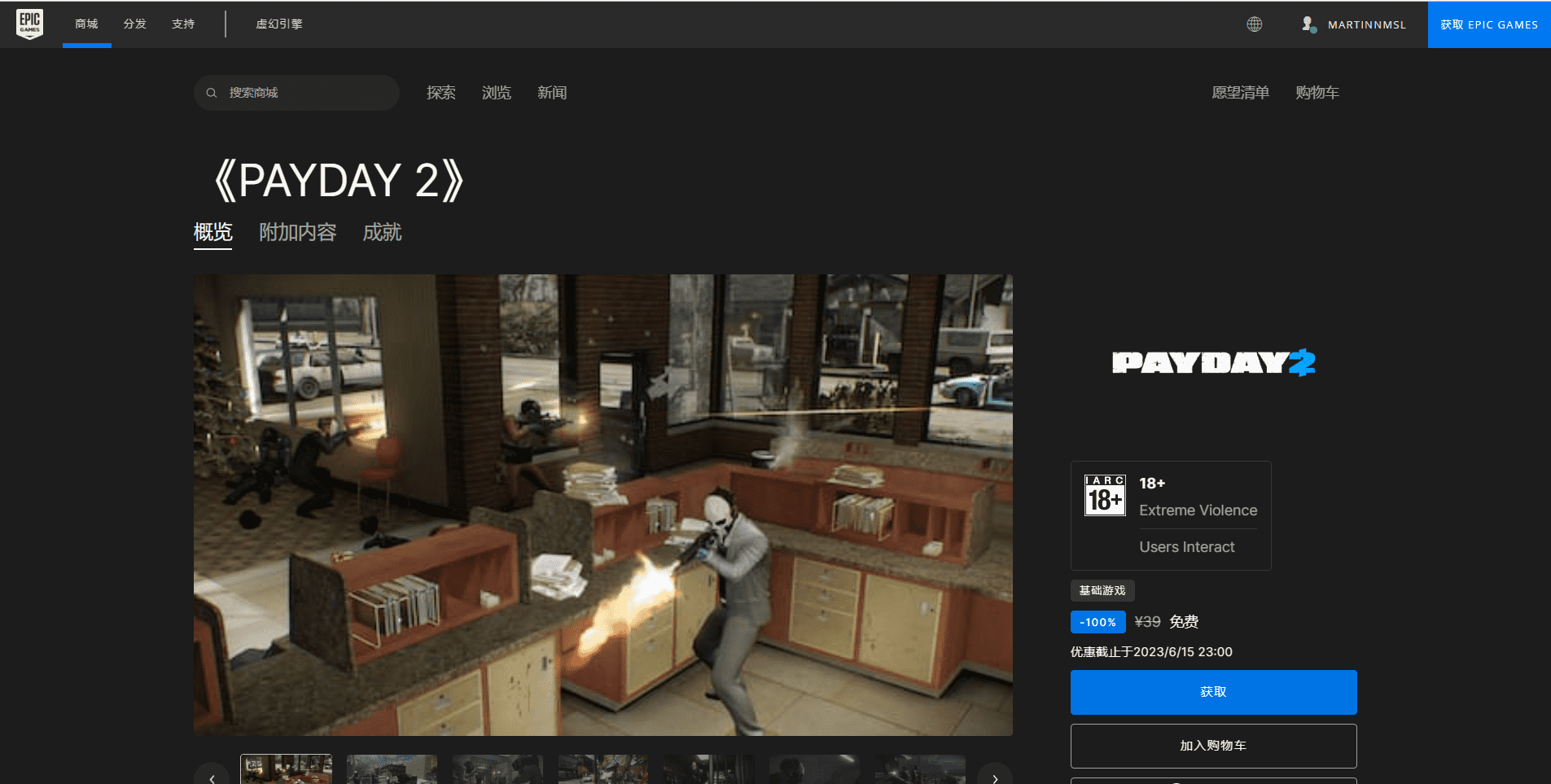
Task: Select the third screenshot thumbnail
Action: pyautogui.click(x=497, y=769)
